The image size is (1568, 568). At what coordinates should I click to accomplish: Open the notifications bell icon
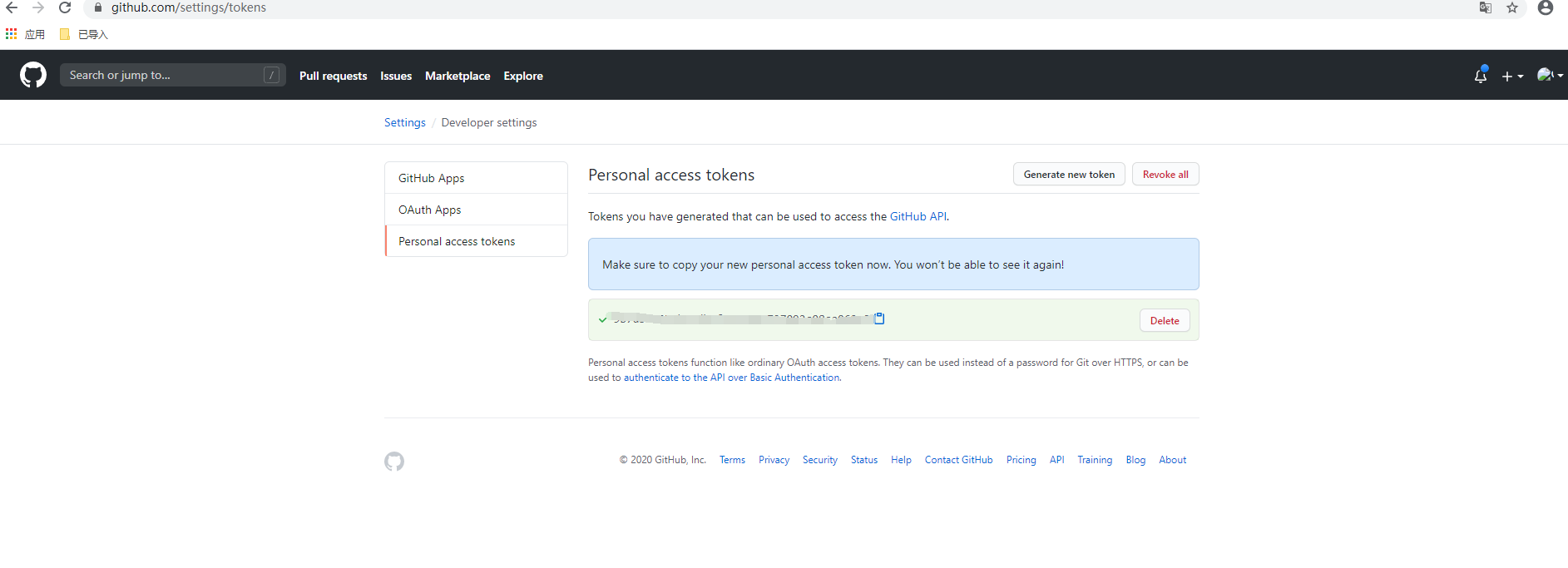pos(1481,76)
